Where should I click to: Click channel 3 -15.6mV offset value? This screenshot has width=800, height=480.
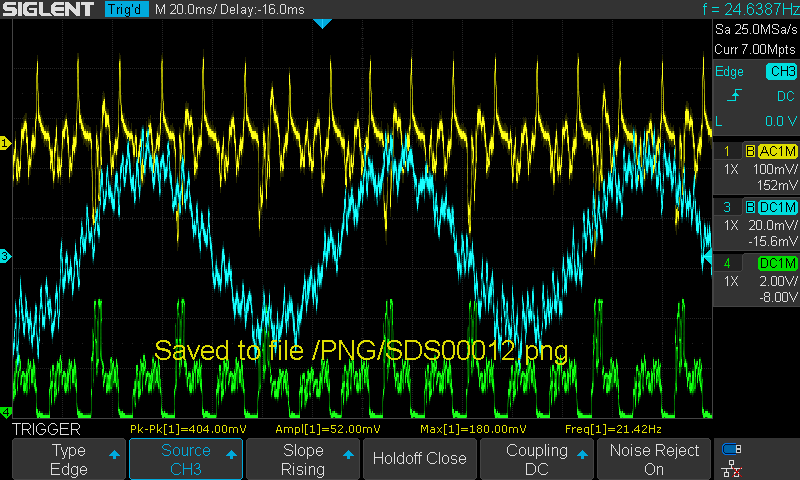click(x=773, y=241)
